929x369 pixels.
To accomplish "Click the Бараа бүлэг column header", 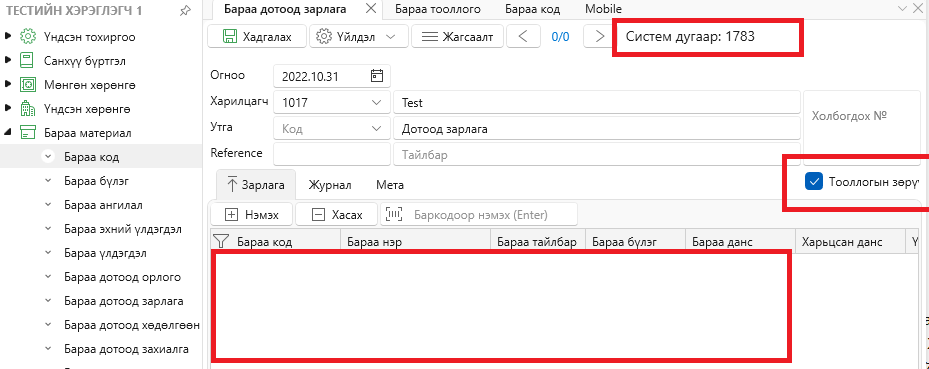I will click(624, 242).
